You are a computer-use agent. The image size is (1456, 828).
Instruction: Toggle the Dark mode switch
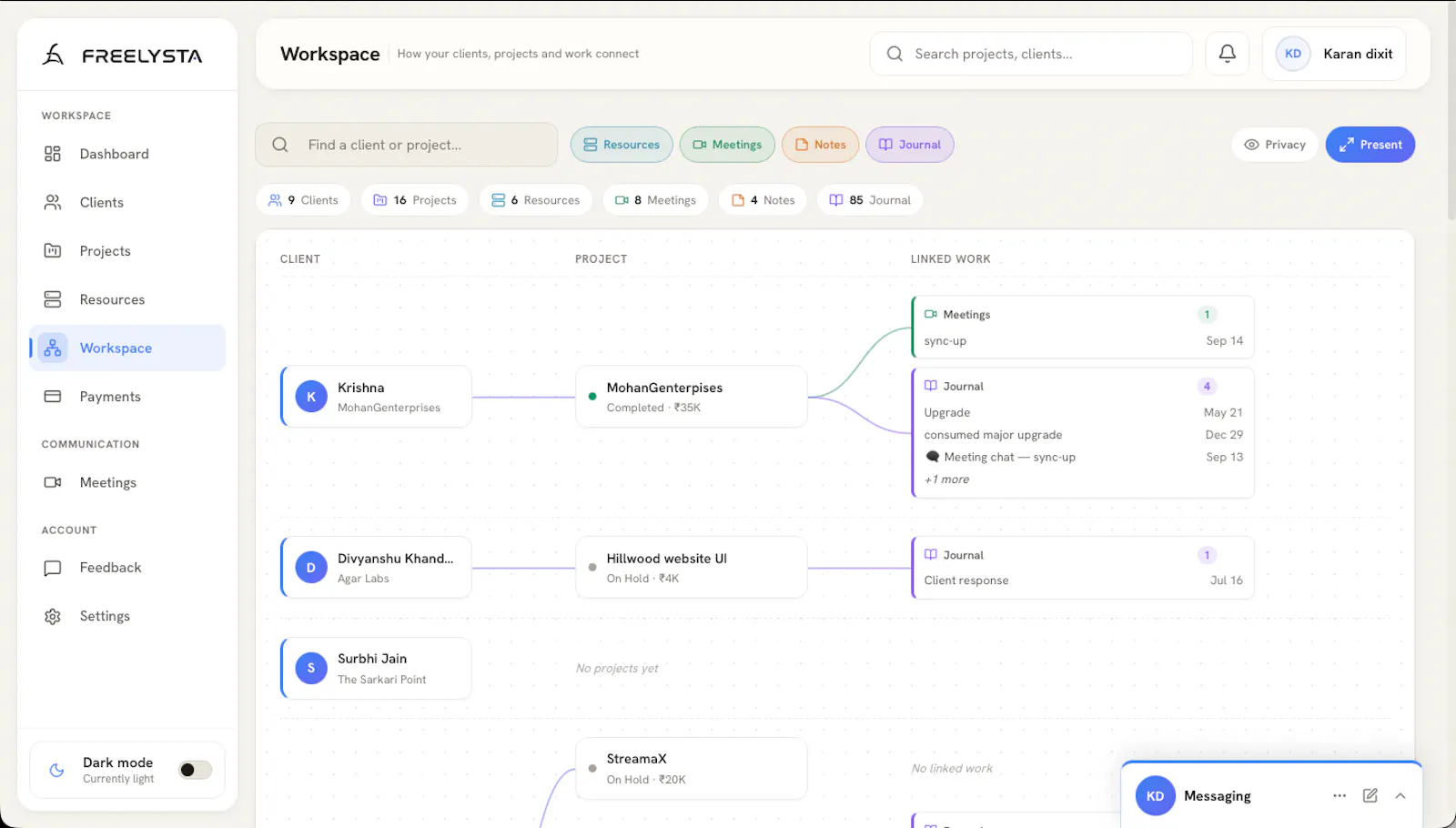[x=195, y=770]
